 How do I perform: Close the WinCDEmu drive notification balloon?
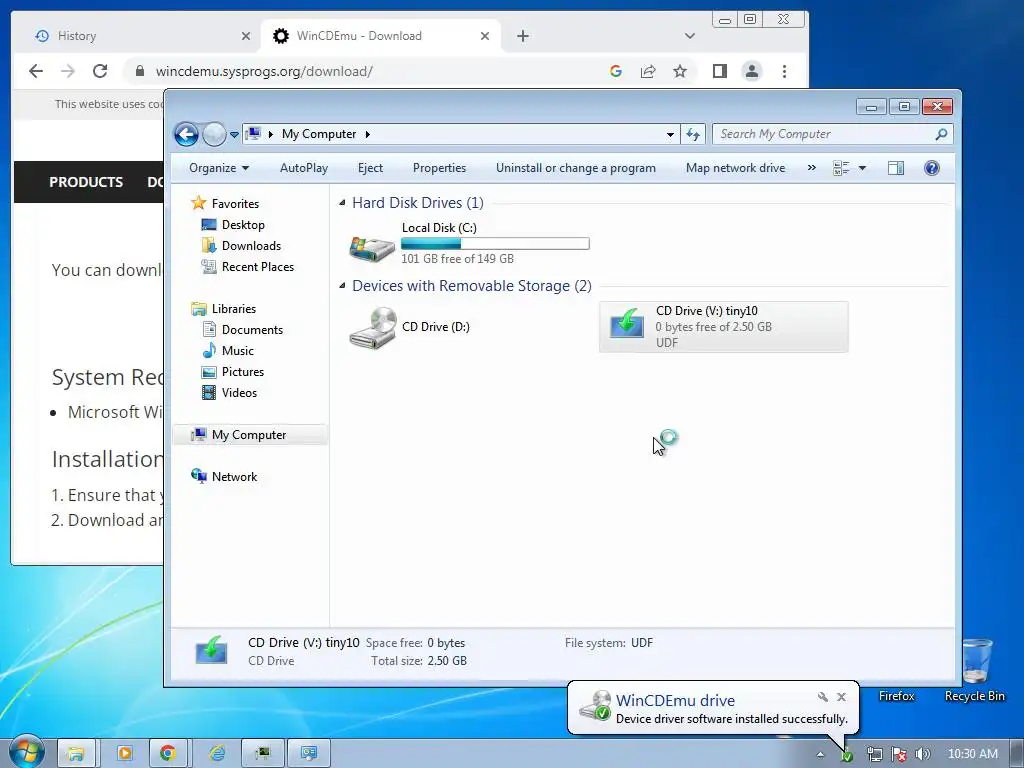pos(842,697)
